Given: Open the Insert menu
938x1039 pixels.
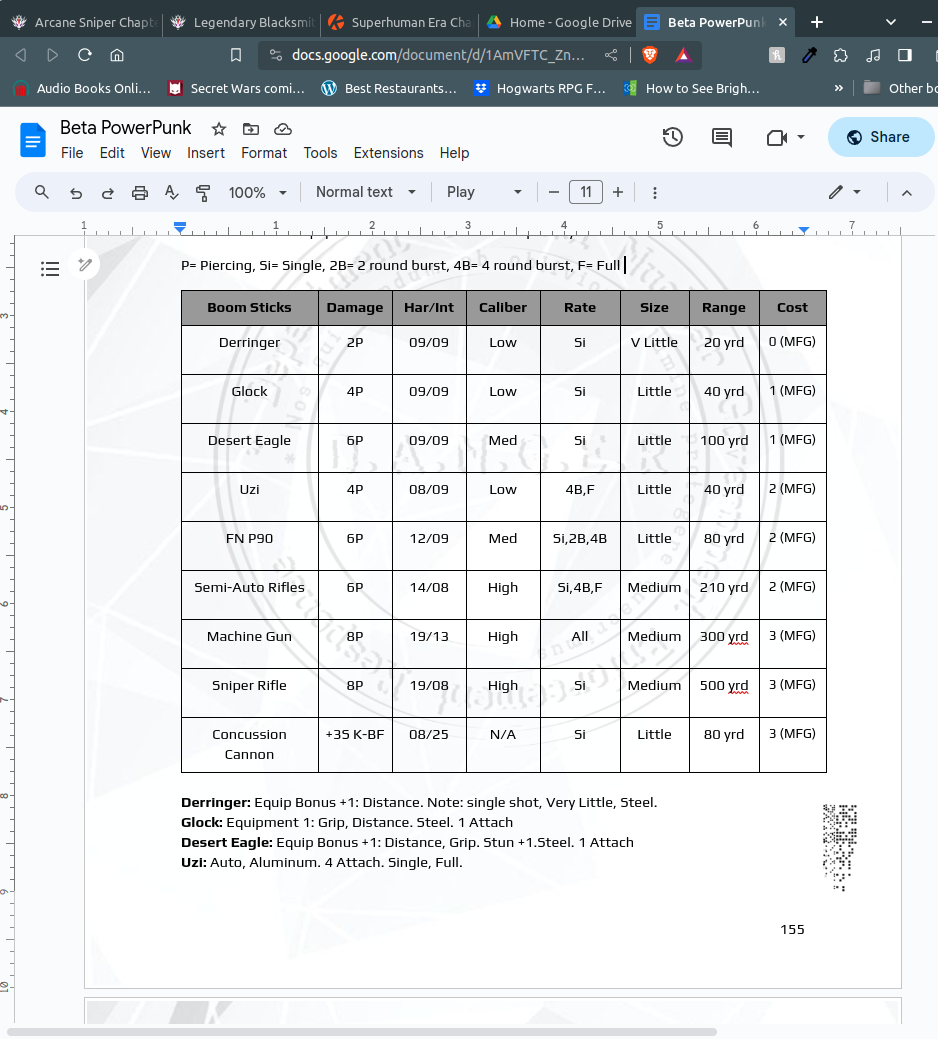Looking at the screenshot, I should point(205,153).
